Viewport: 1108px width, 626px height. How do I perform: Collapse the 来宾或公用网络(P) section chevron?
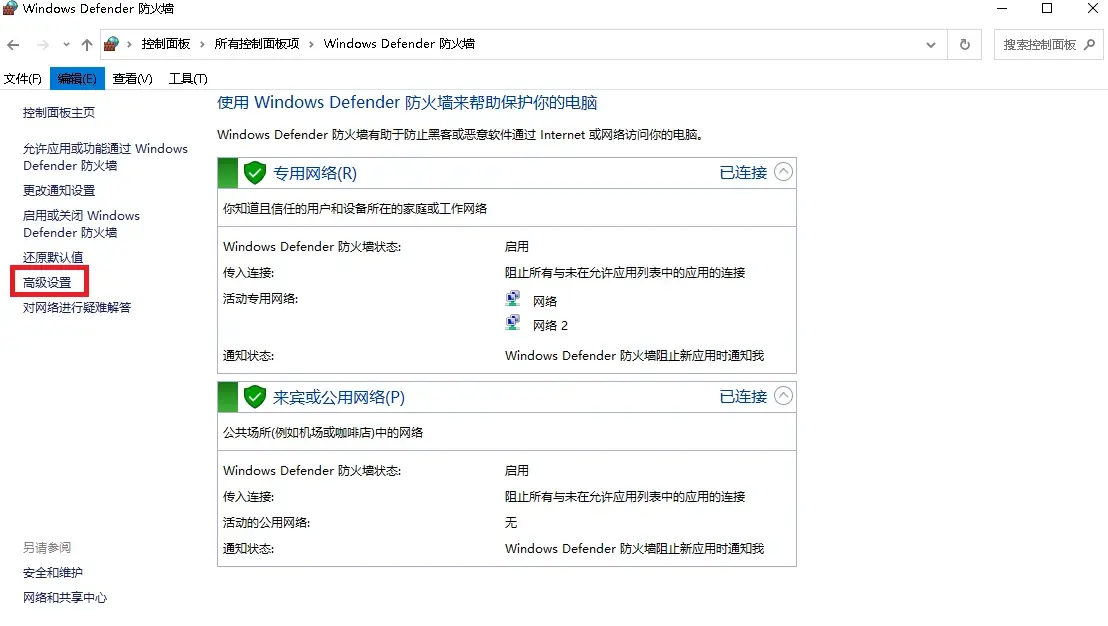pyautogui.click(x=784, y=396)
